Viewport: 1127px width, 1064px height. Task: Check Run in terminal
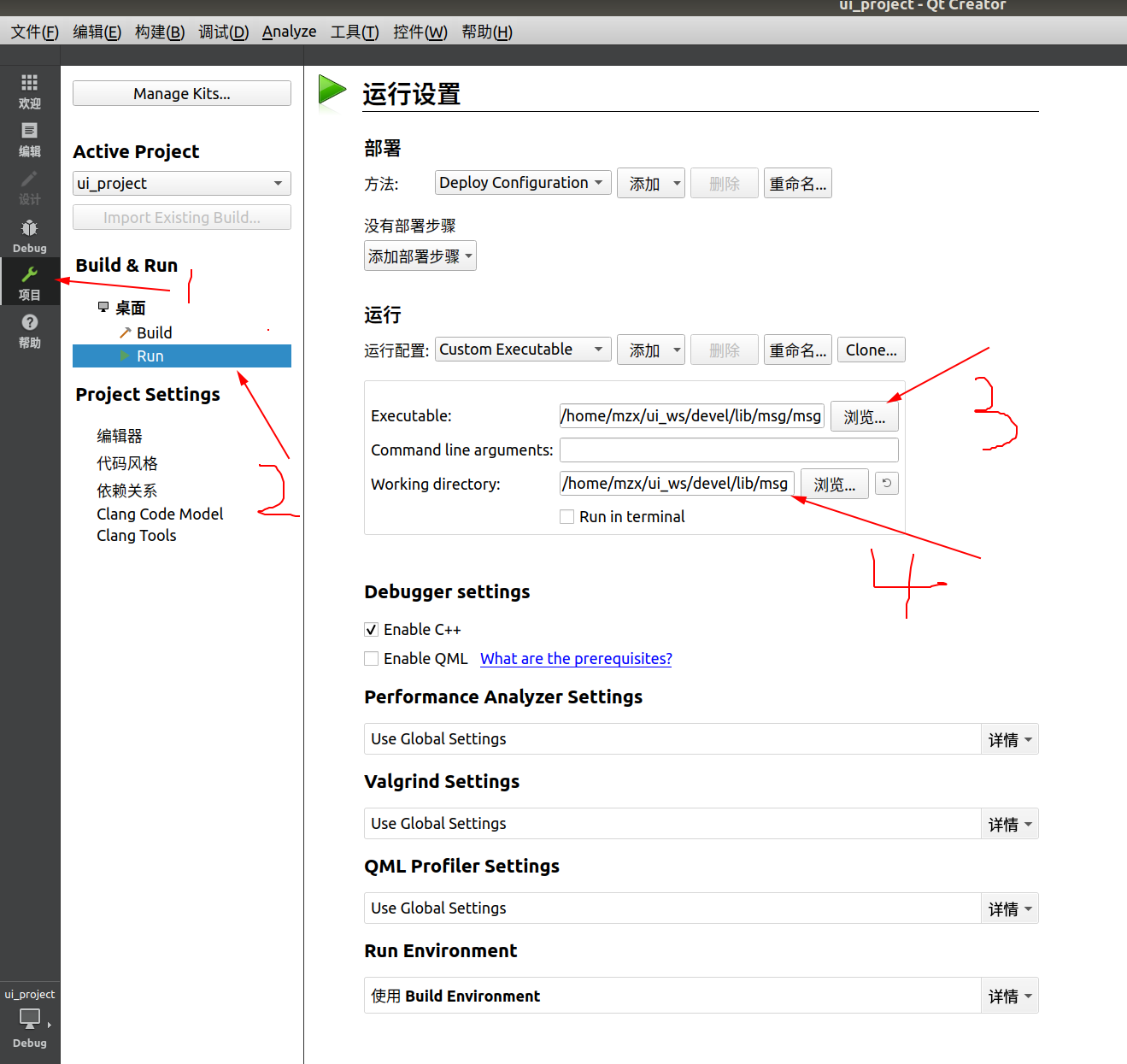coord(566,516)
